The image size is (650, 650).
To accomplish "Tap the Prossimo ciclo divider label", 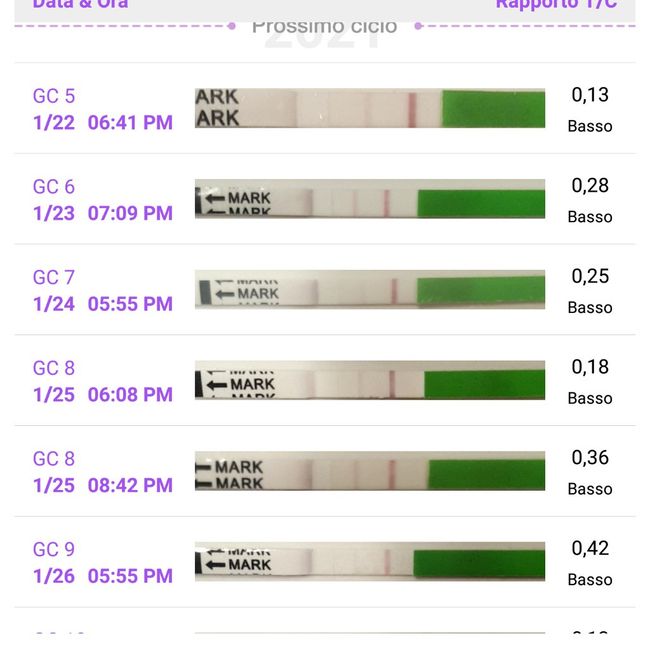I will 324,26.
